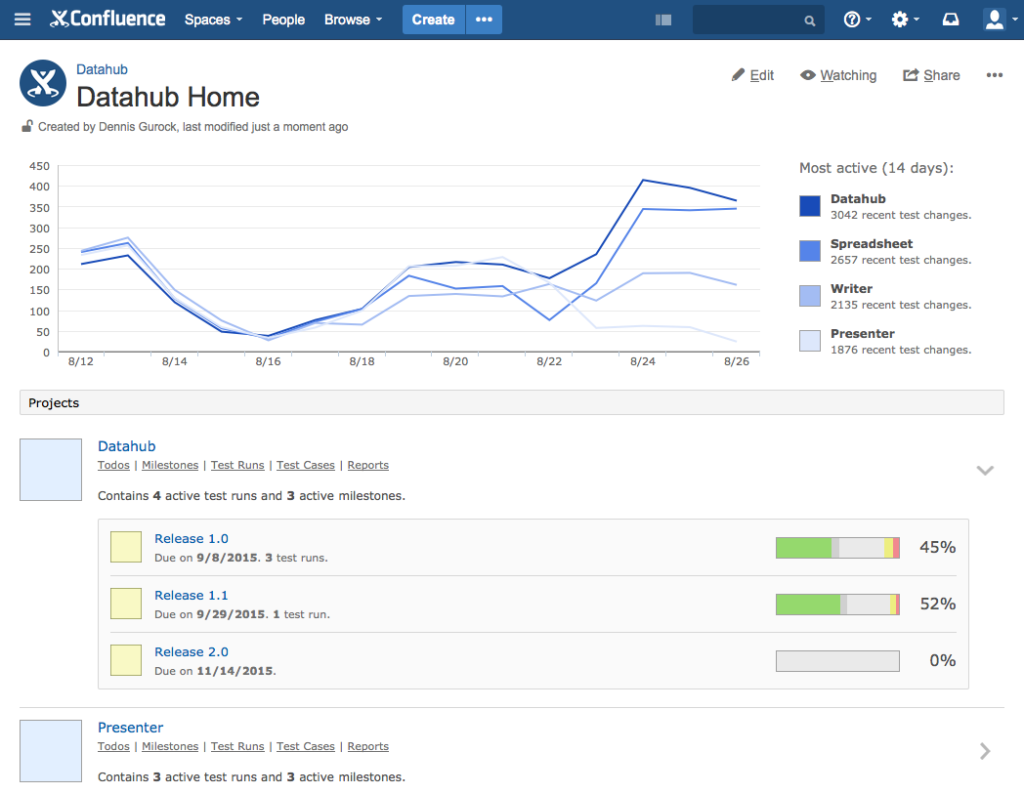1024x793 pixels.
Task: Toggle the sidebar panel icon in header
Action: (663, 20)
